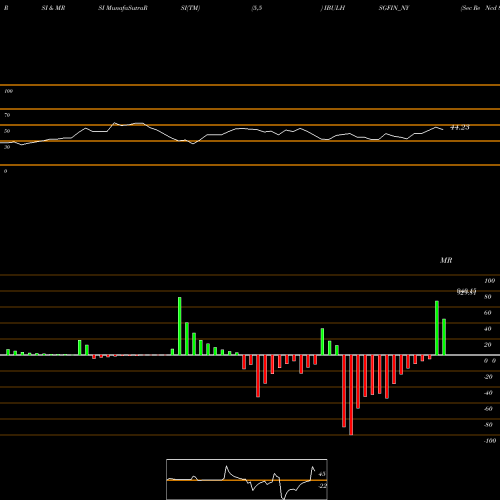Click the "SI(TM)" header label
The width and height of the screenshot is (500, 500).
click(x=190, y=8)
